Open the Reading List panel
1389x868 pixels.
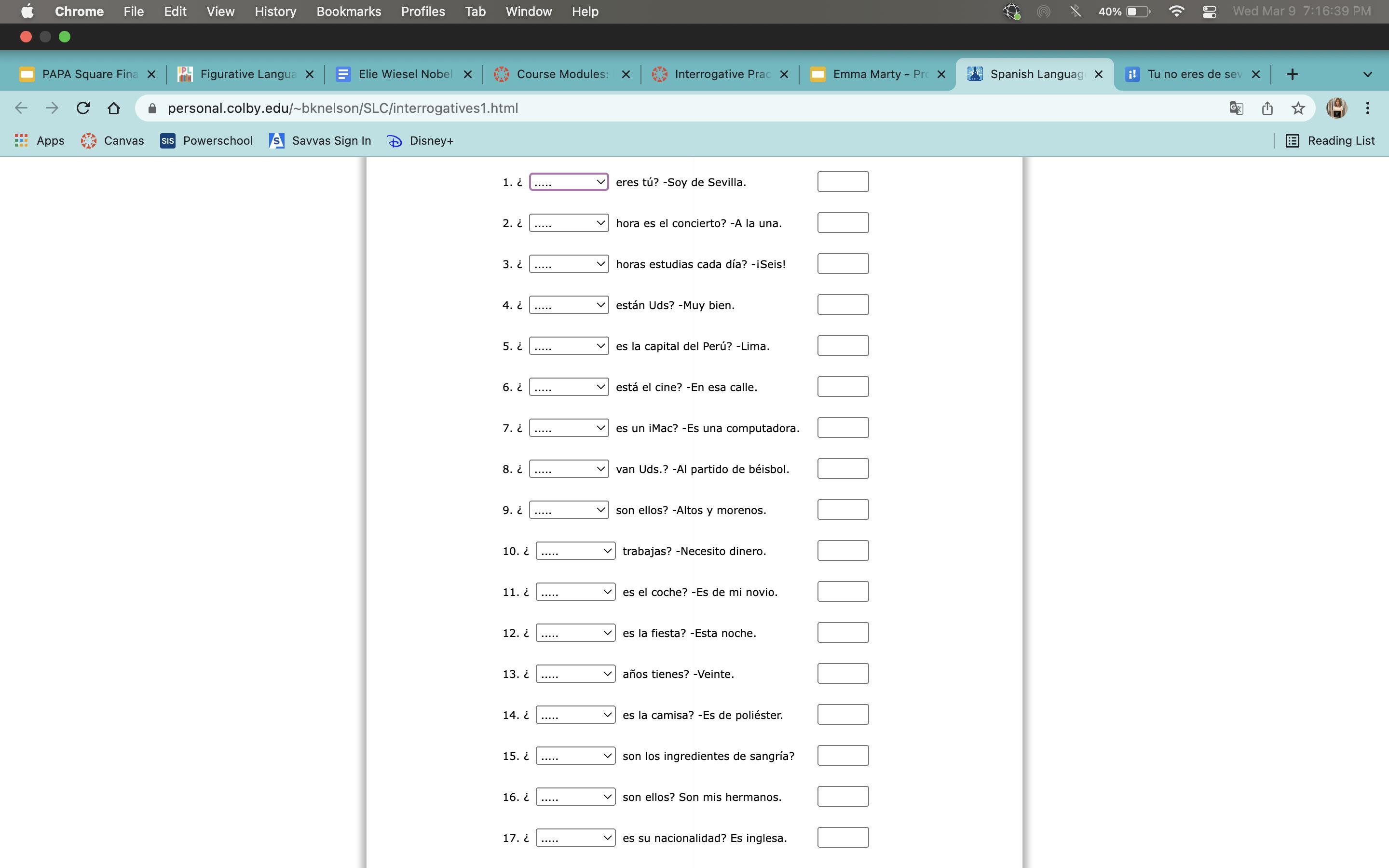point(1330,141)
